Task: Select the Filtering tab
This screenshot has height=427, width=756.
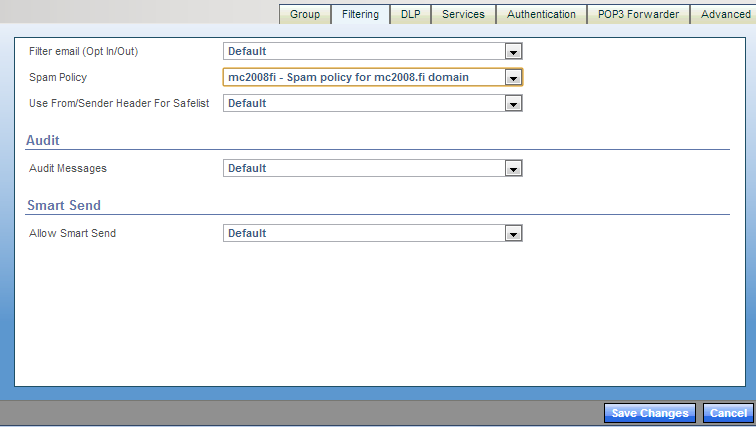Action: coord(360,14)
